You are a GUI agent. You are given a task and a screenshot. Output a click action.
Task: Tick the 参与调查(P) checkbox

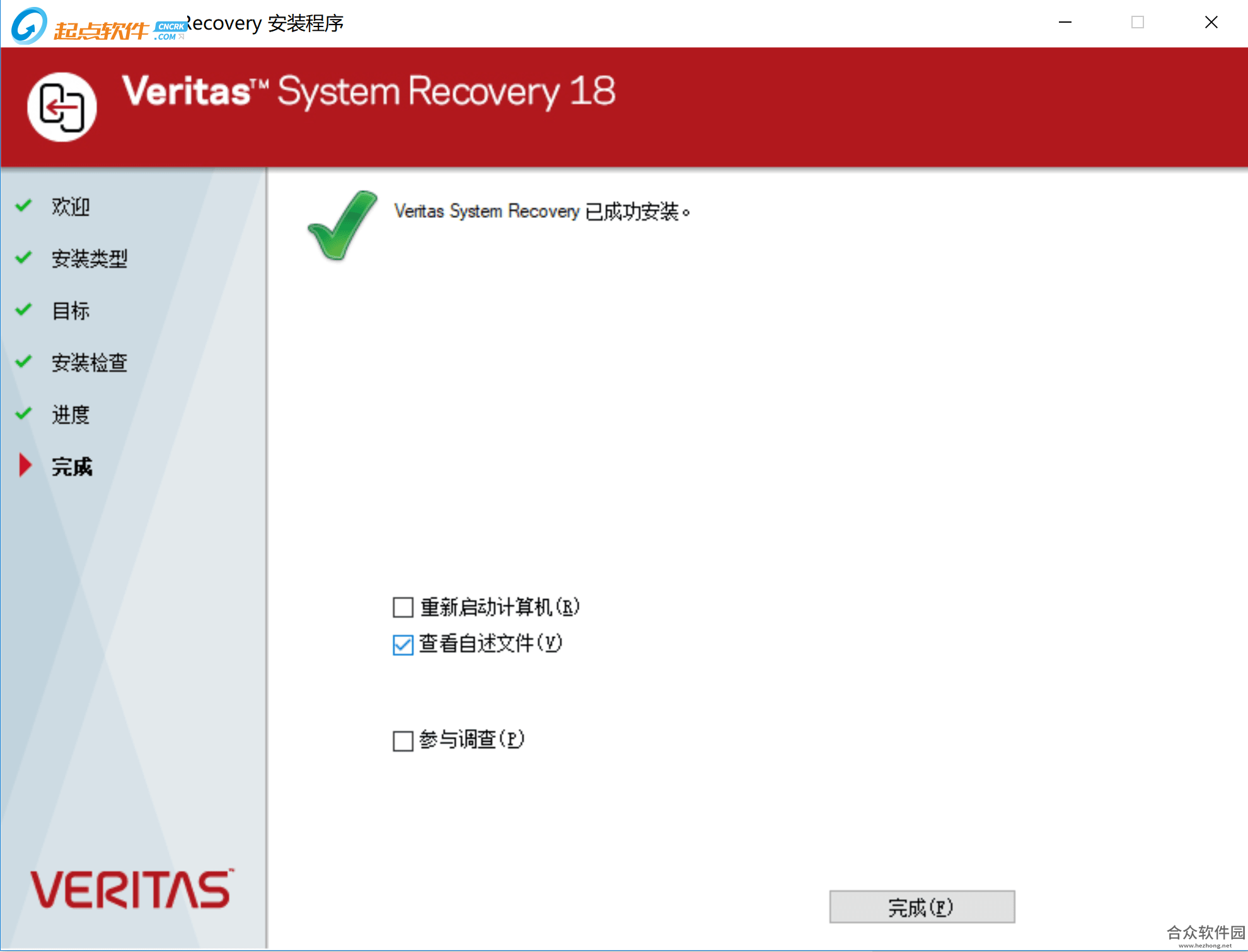(x=403, y=740)
